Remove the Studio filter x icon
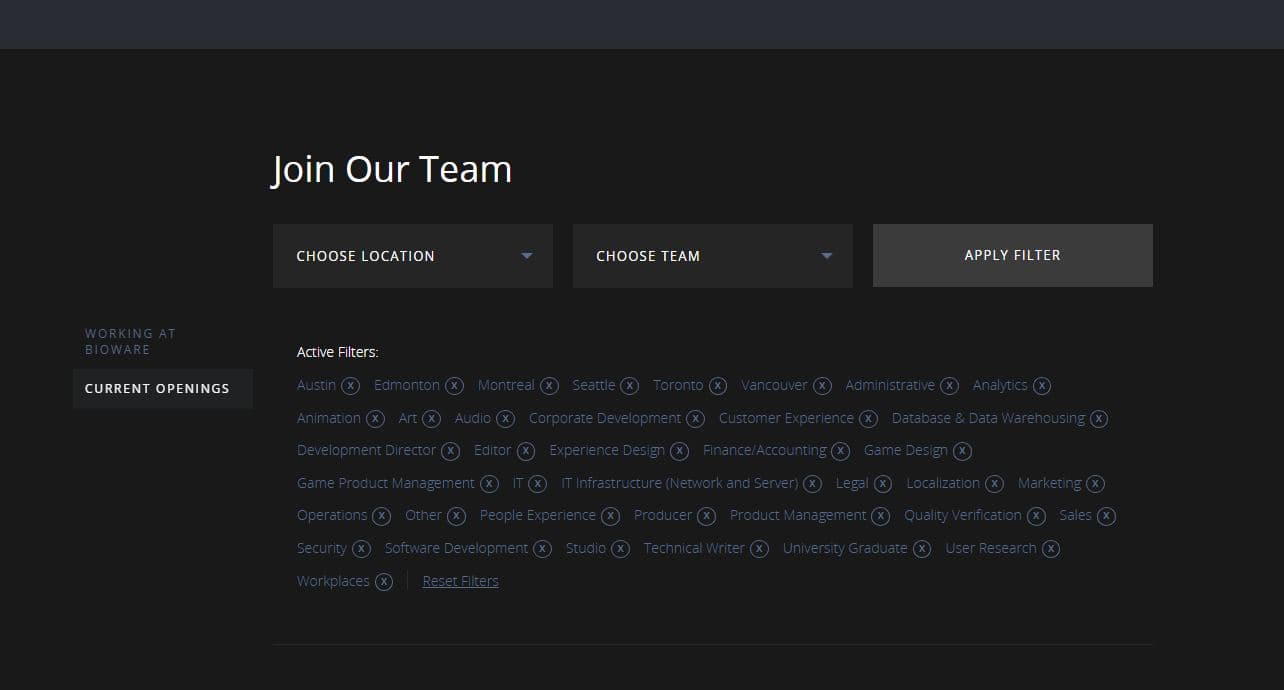The width and height of the screenshot is (1284, 690). click(x=621, y=549)
